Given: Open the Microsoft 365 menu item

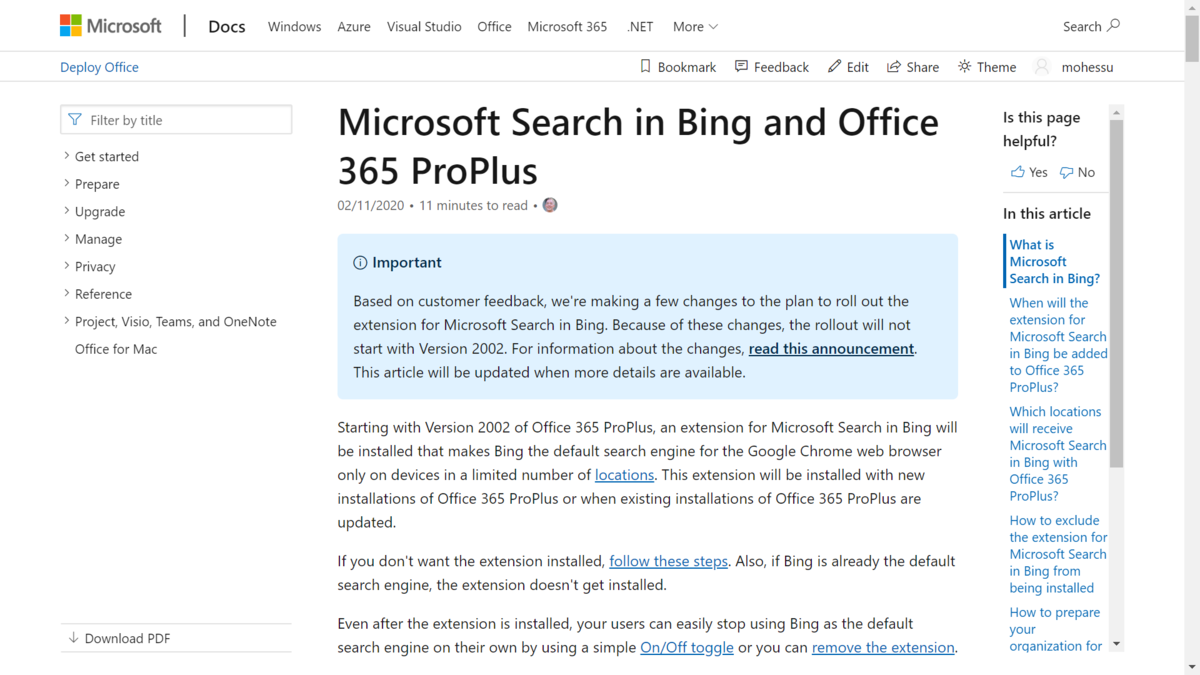Looking at the screenshot, I should click(567, 27).
